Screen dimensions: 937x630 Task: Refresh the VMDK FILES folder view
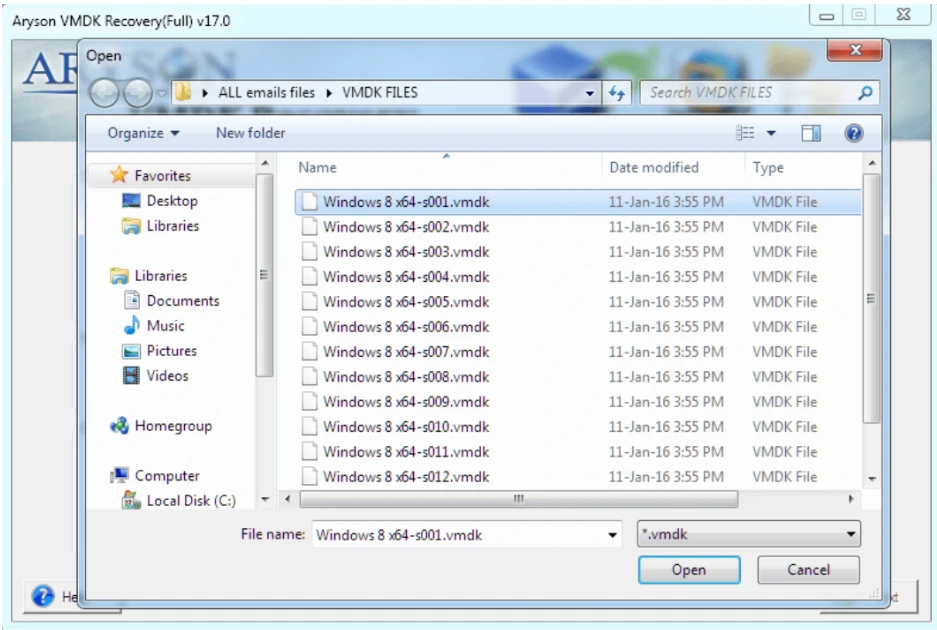click(617, 93)
